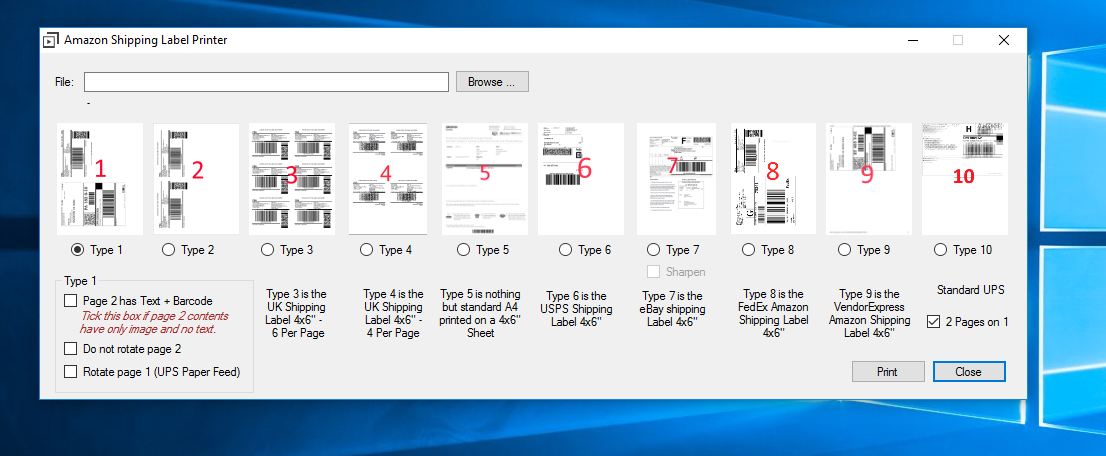Click label preview thumbnail 1
The height and width of the screenshot is (456, 1106).
coord(100,179)
